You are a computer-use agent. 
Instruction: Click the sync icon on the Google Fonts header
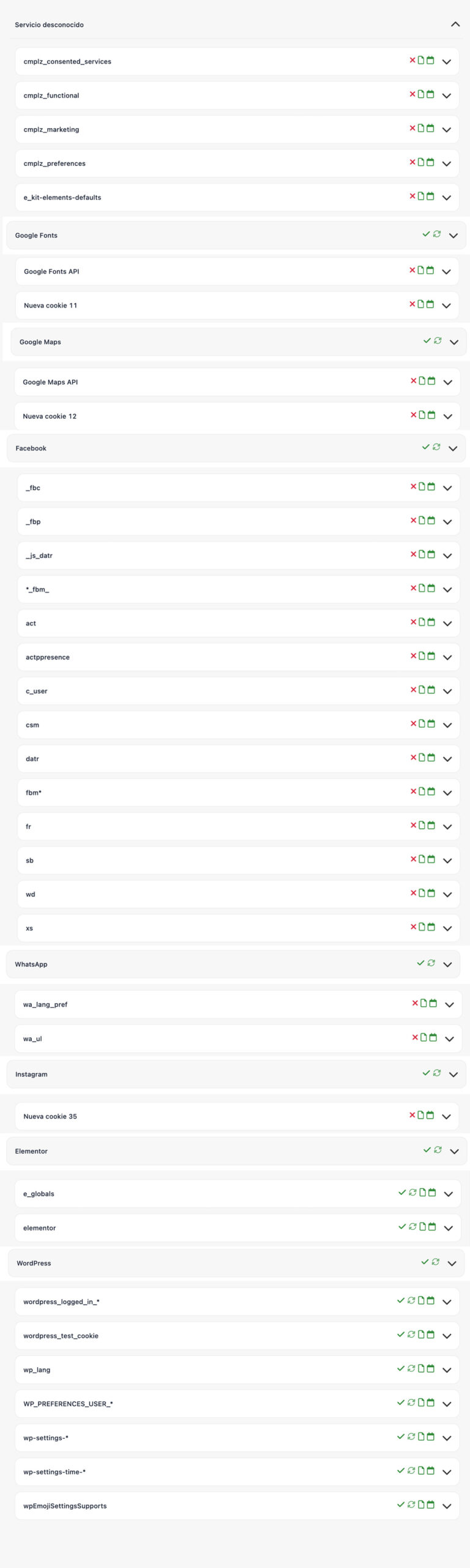437,234
